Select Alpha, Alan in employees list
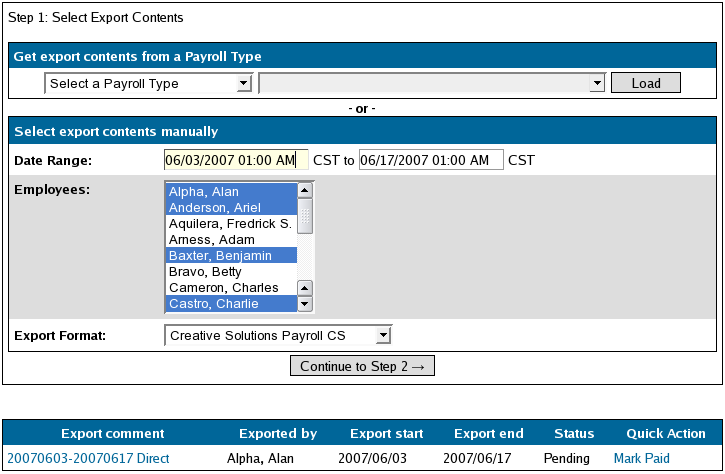The width and height of the screenshot is (725, 474). [231, 191]
